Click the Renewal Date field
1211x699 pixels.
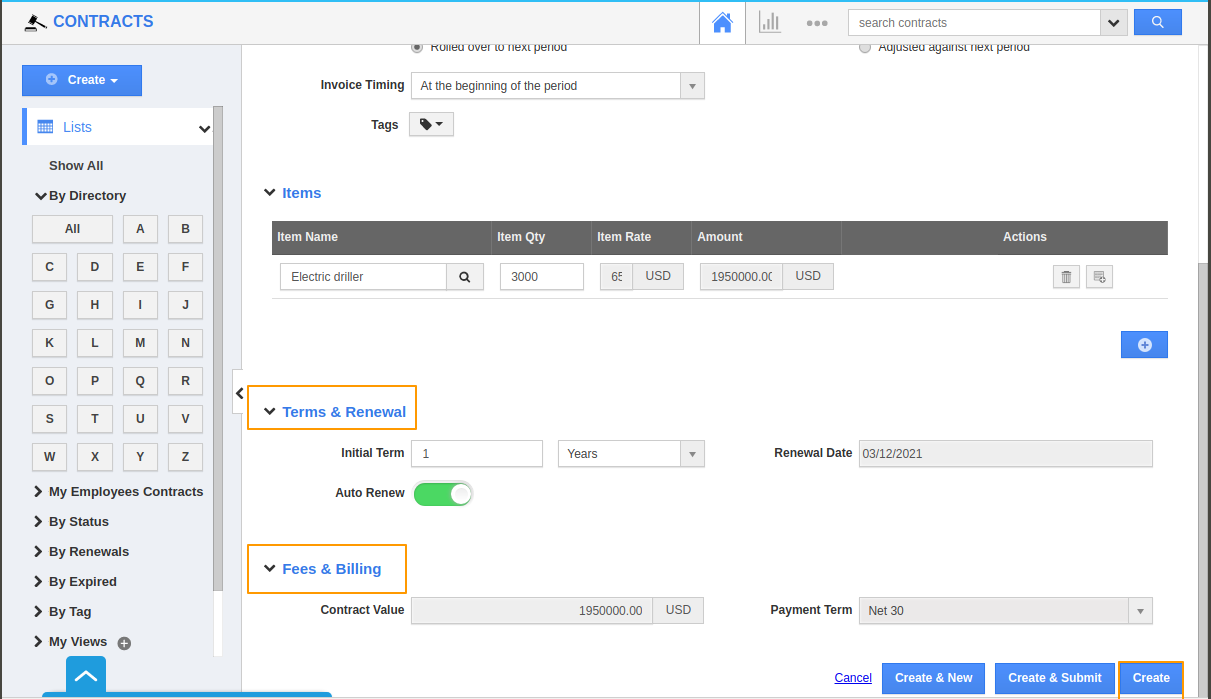tap(1006, 454)
